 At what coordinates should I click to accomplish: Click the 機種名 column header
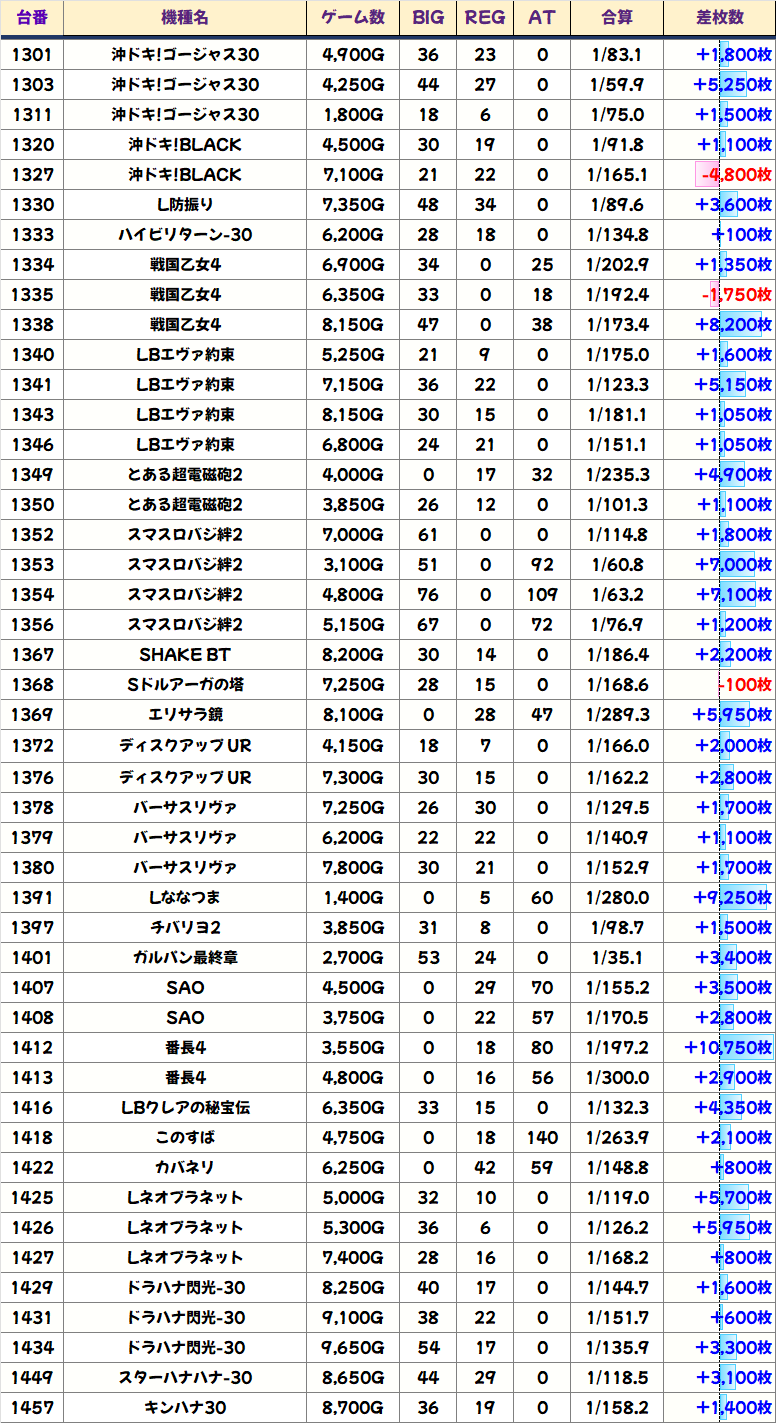coord(185,18)
